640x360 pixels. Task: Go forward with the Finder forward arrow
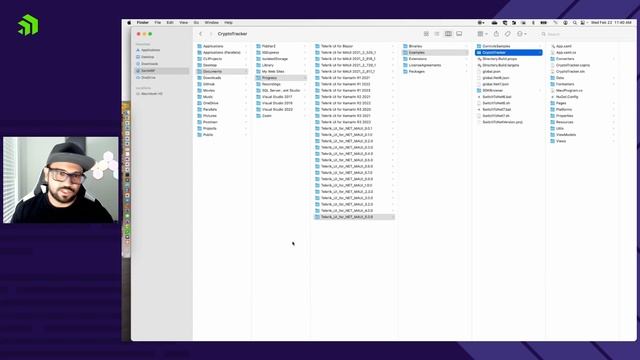point(211,34)
